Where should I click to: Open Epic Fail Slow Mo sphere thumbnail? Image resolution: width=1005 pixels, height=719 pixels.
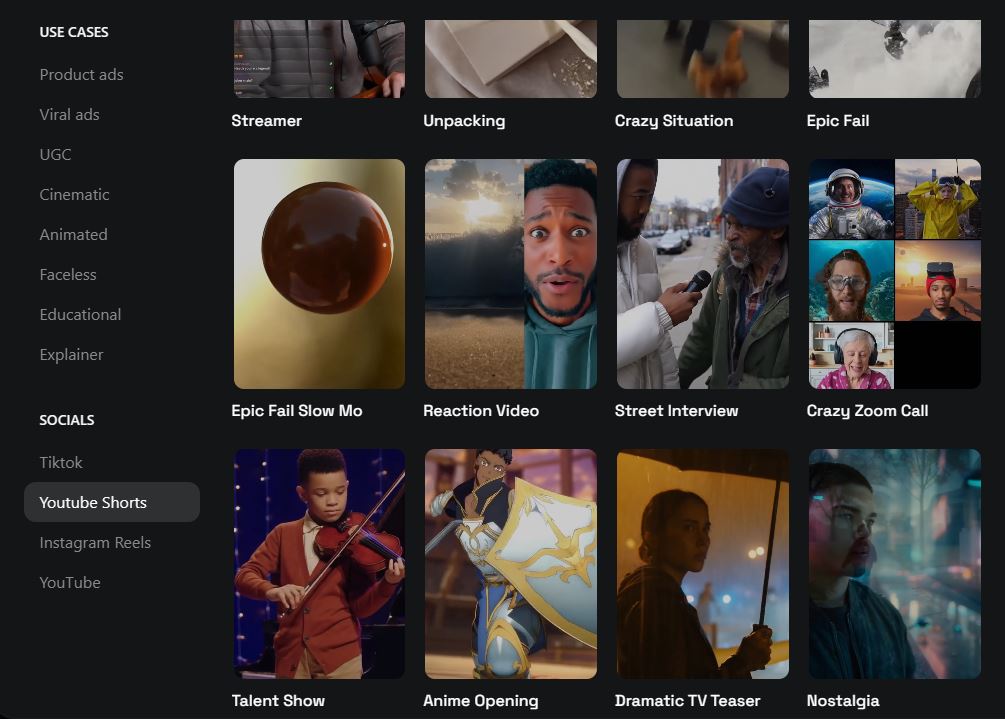tap(319, 274)
